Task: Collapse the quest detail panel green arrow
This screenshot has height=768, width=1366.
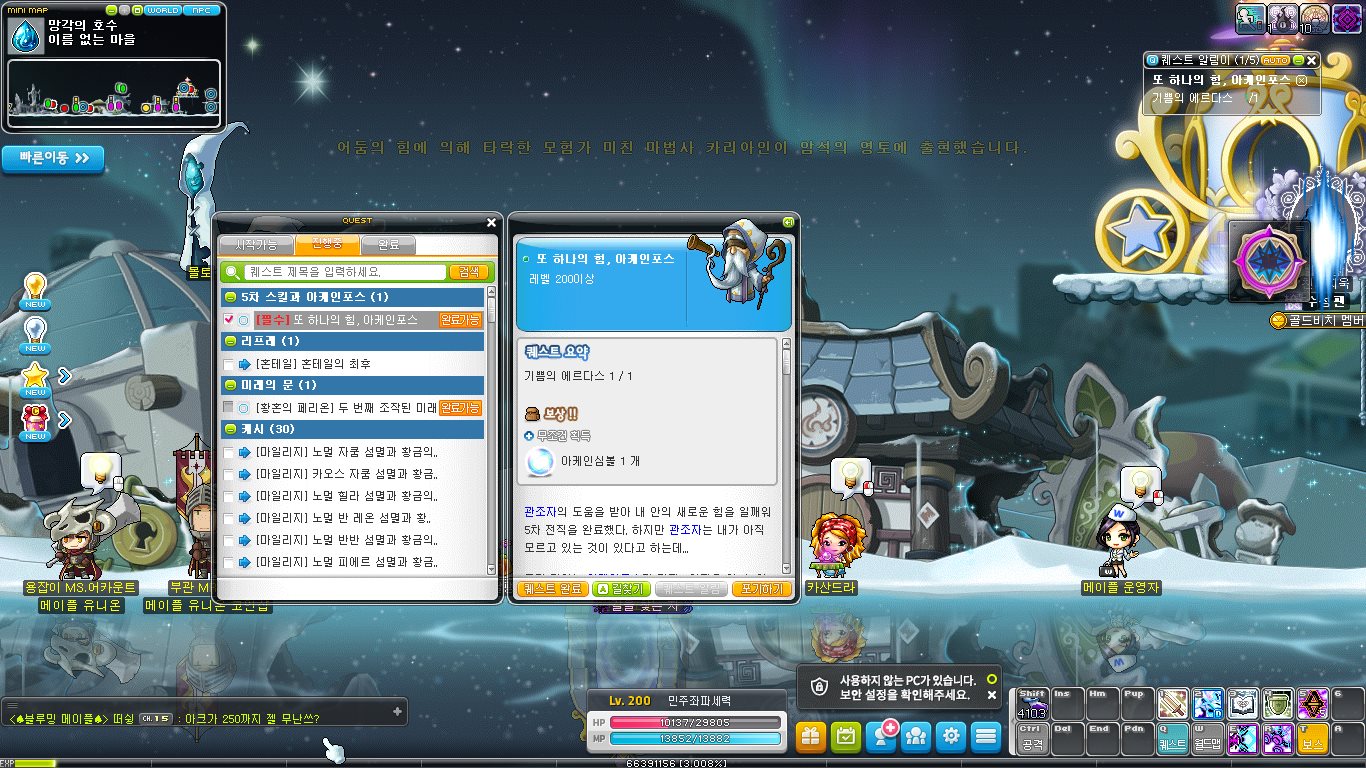Action: click(788, 222)
